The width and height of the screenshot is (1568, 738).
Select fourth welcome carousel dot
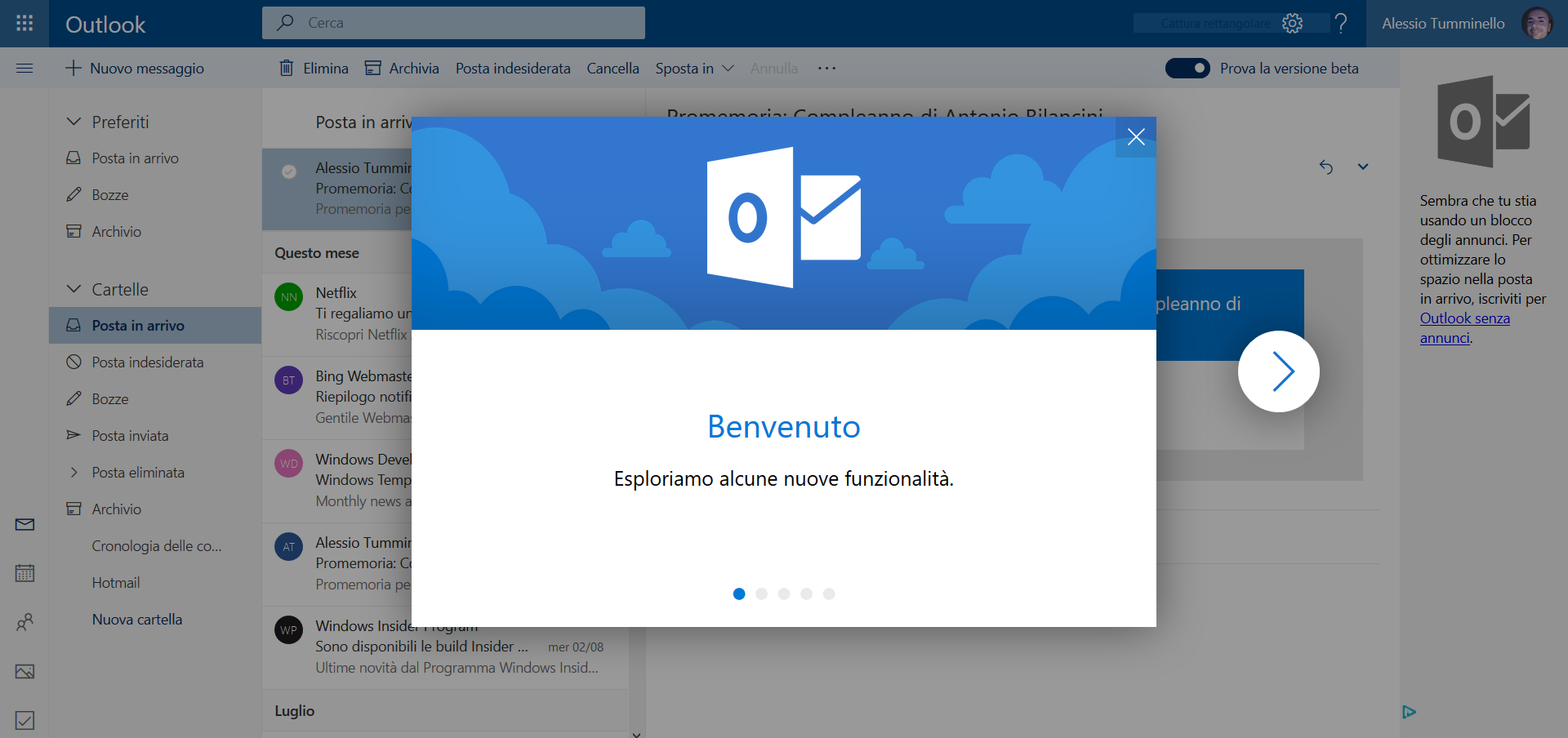806,594
